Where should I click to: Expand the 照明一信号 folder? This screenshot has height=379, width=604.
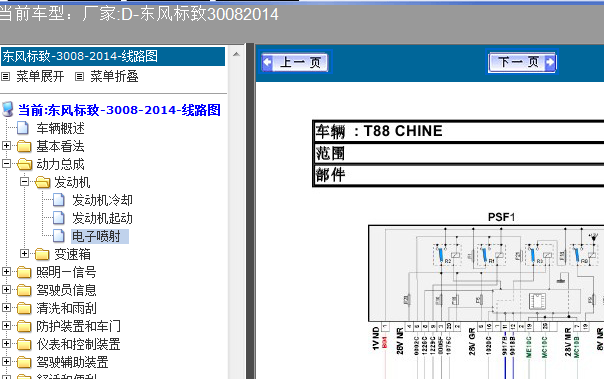click(x=6, y=272)
